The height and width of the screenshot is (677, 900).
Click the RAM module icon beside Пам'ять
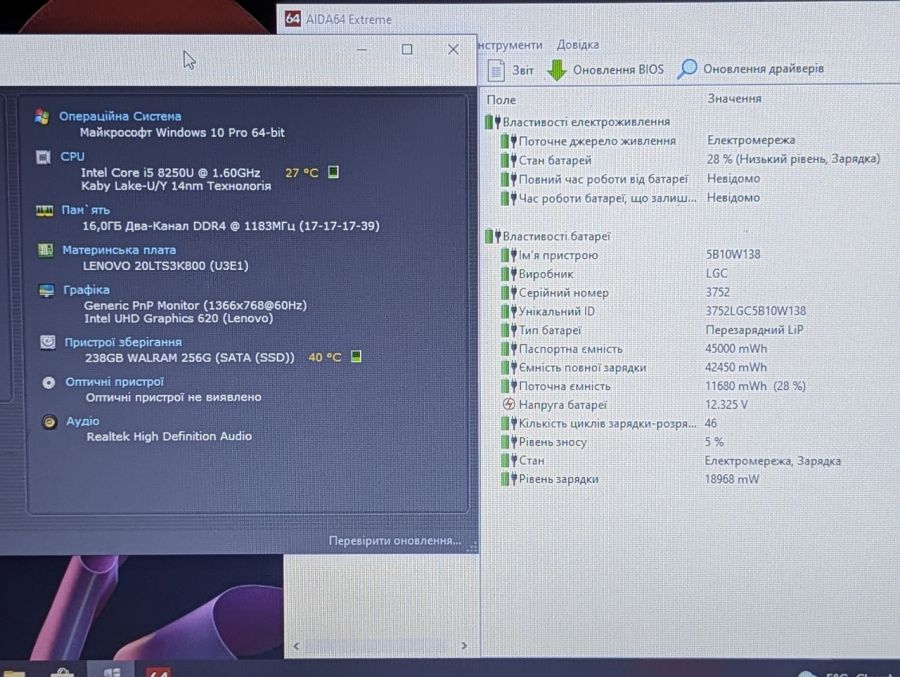tap(44, 211)
